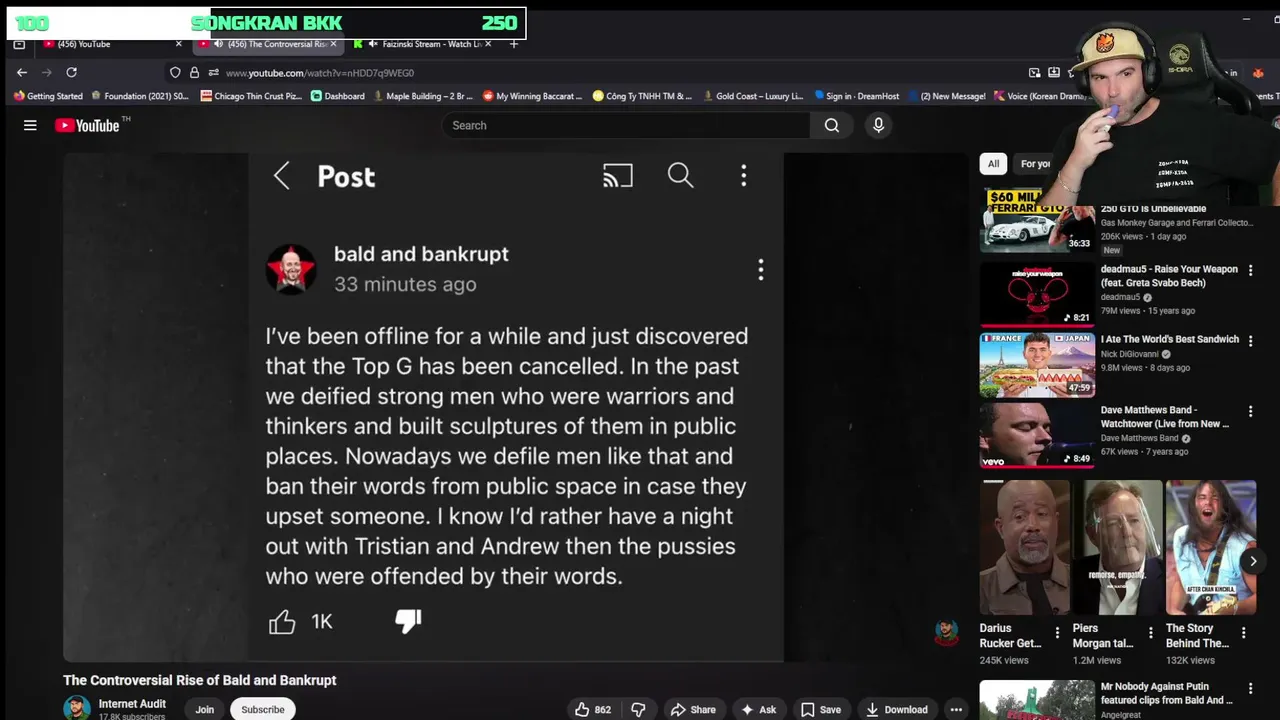Download the video
This screenshot has width=1280, height=720.
(896, 709)
